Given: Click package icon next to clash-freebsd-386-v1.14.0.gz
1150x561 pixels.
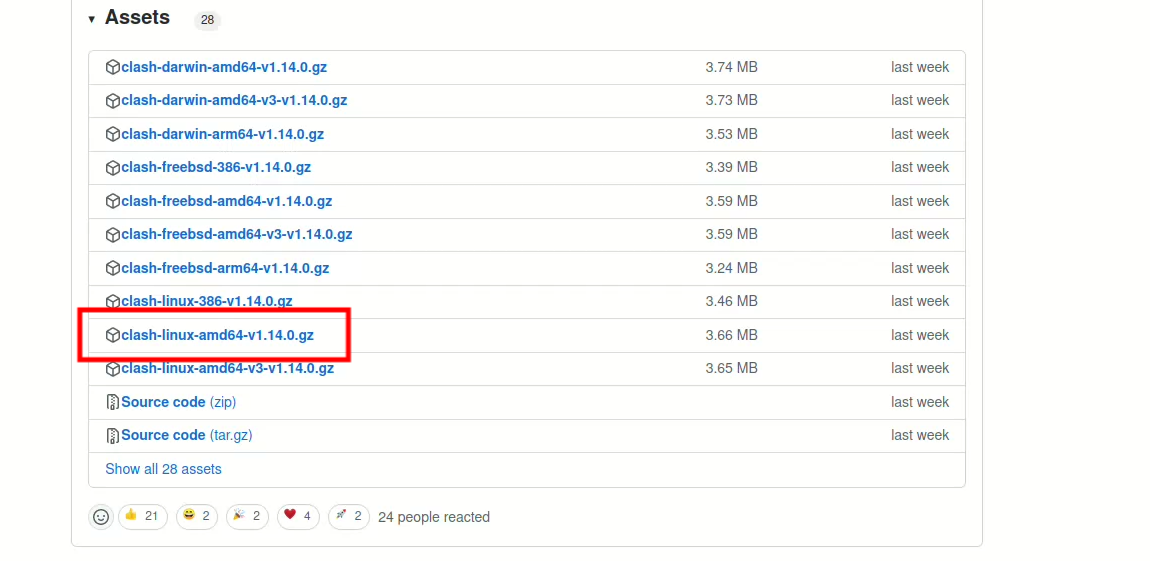Looking at the screenshot, I should pyautogui.click(x=113, y=168).
